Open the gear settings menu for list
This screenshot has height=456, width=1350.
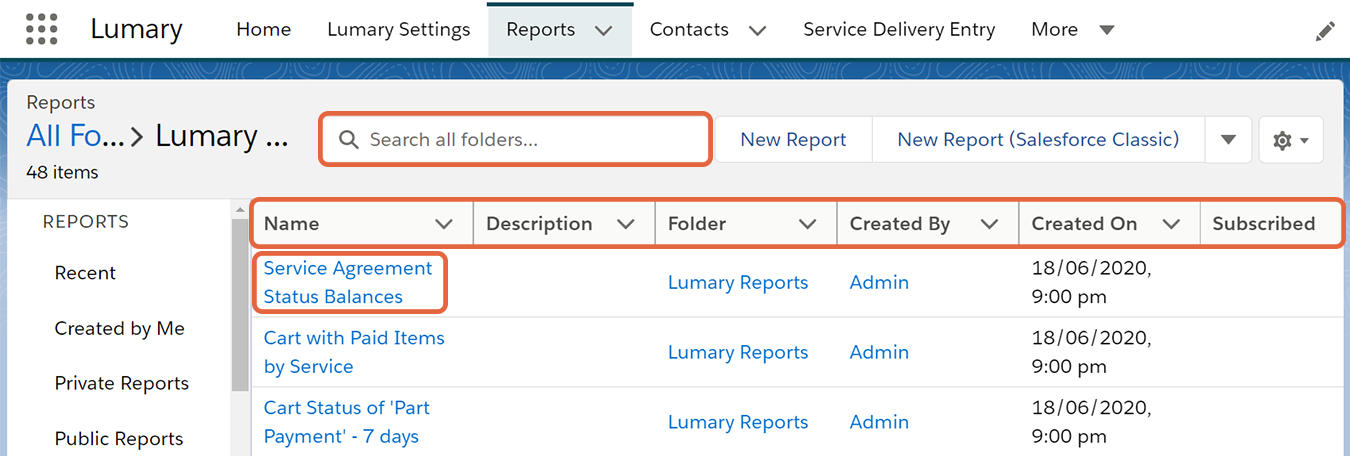tap(1291, 140)
